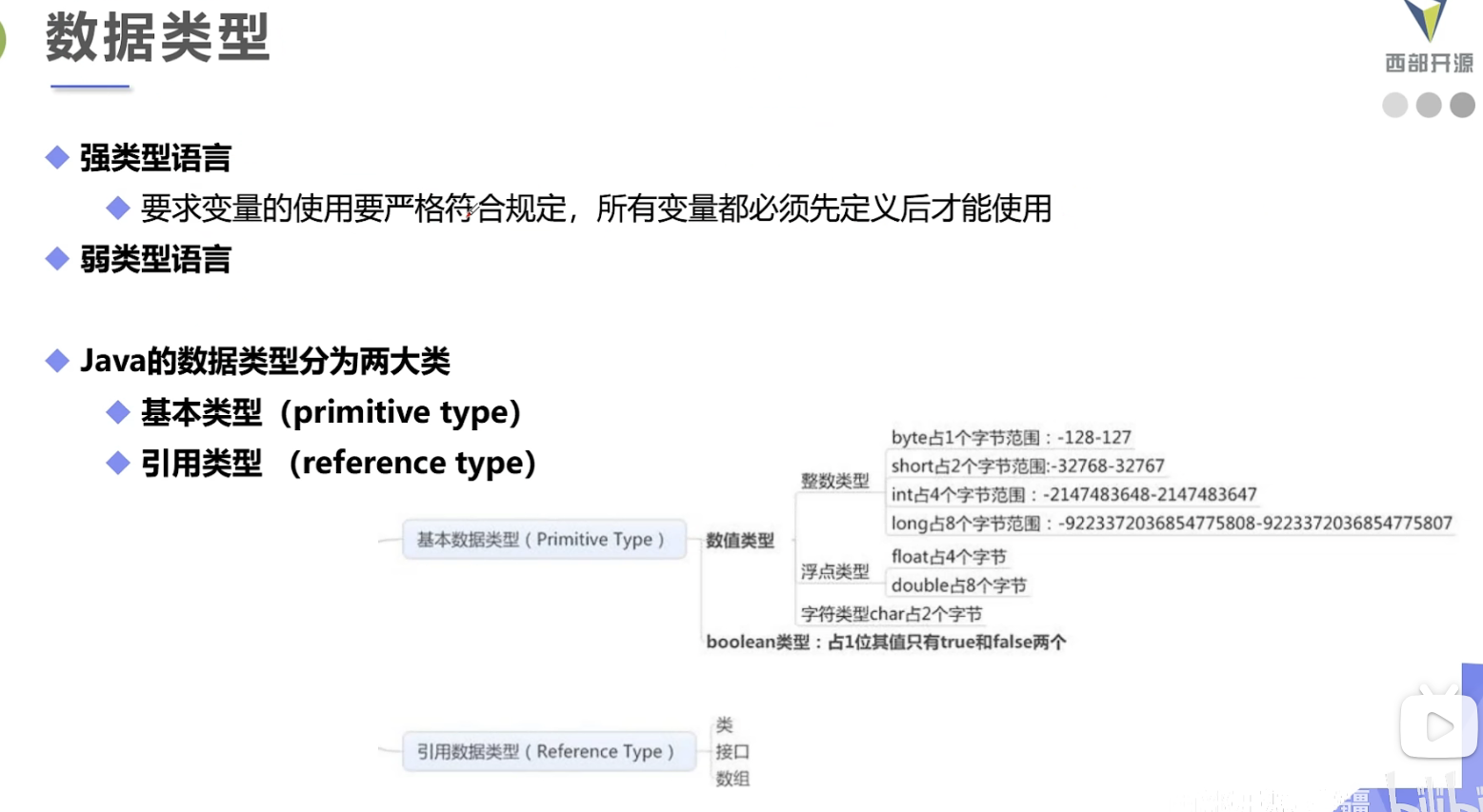Click the diamond bullet beside 弱类型语言

(57, 259)
